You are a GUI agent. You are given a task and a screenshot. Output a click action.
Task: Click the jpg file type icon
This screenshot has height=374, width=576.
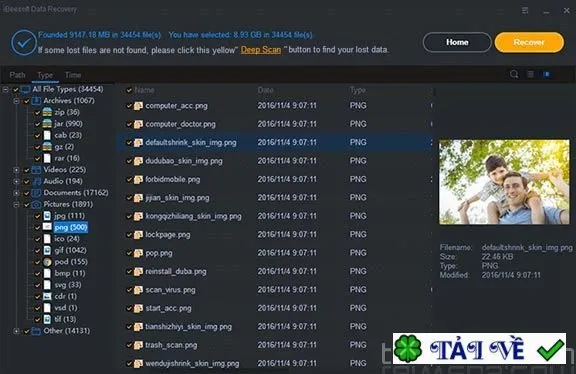[x=47, y=216]
